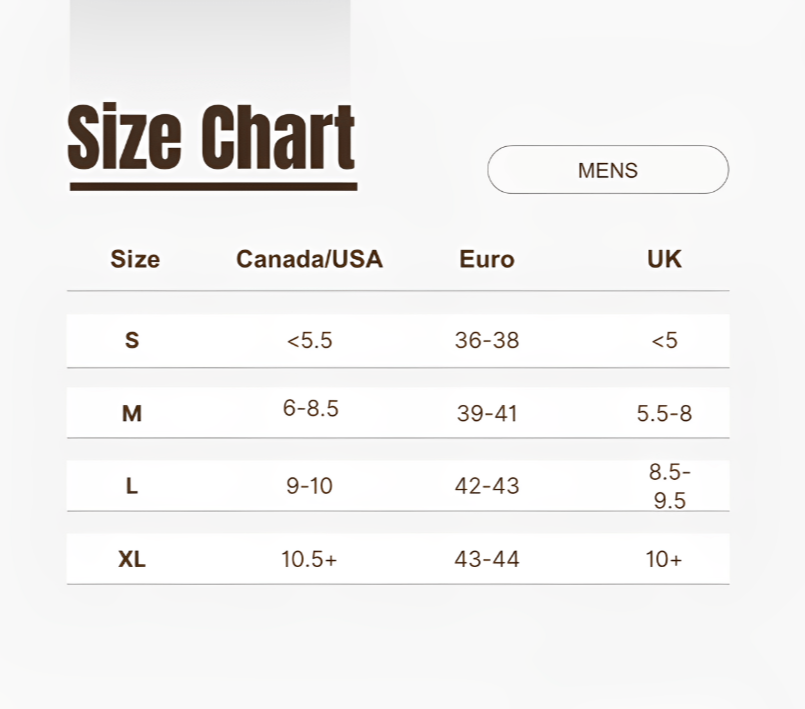Screen dimensions: 805x709
Task: Select the Euro column header
Action: 487,259
